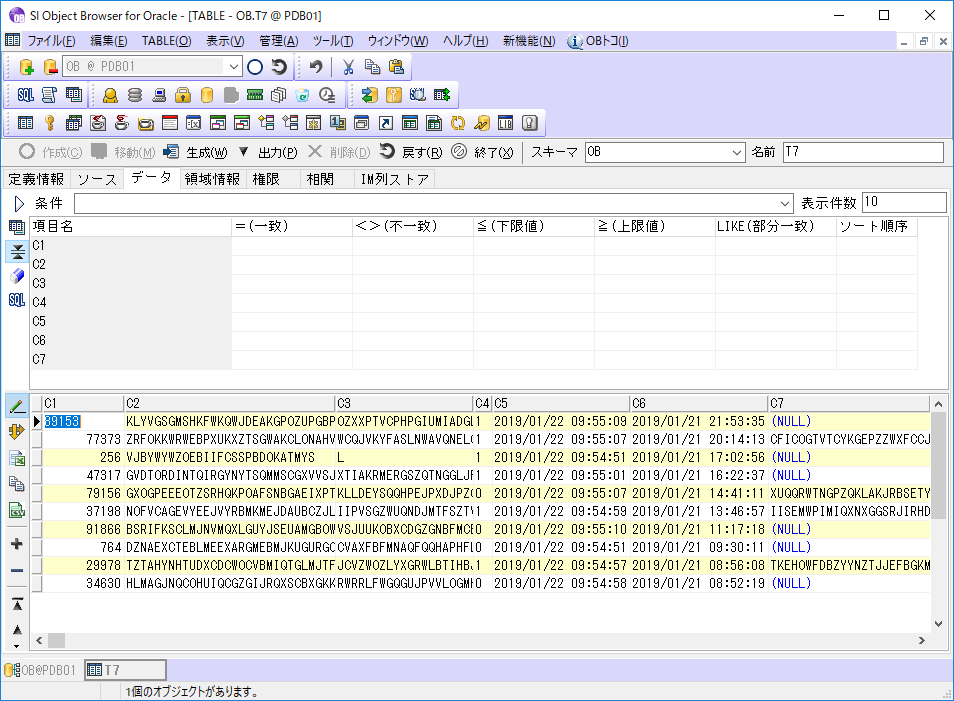Image resolution: width=954 pixels, height=701 pixels.
Task: Open the 管理(A) menu
Action: (278, 41)
